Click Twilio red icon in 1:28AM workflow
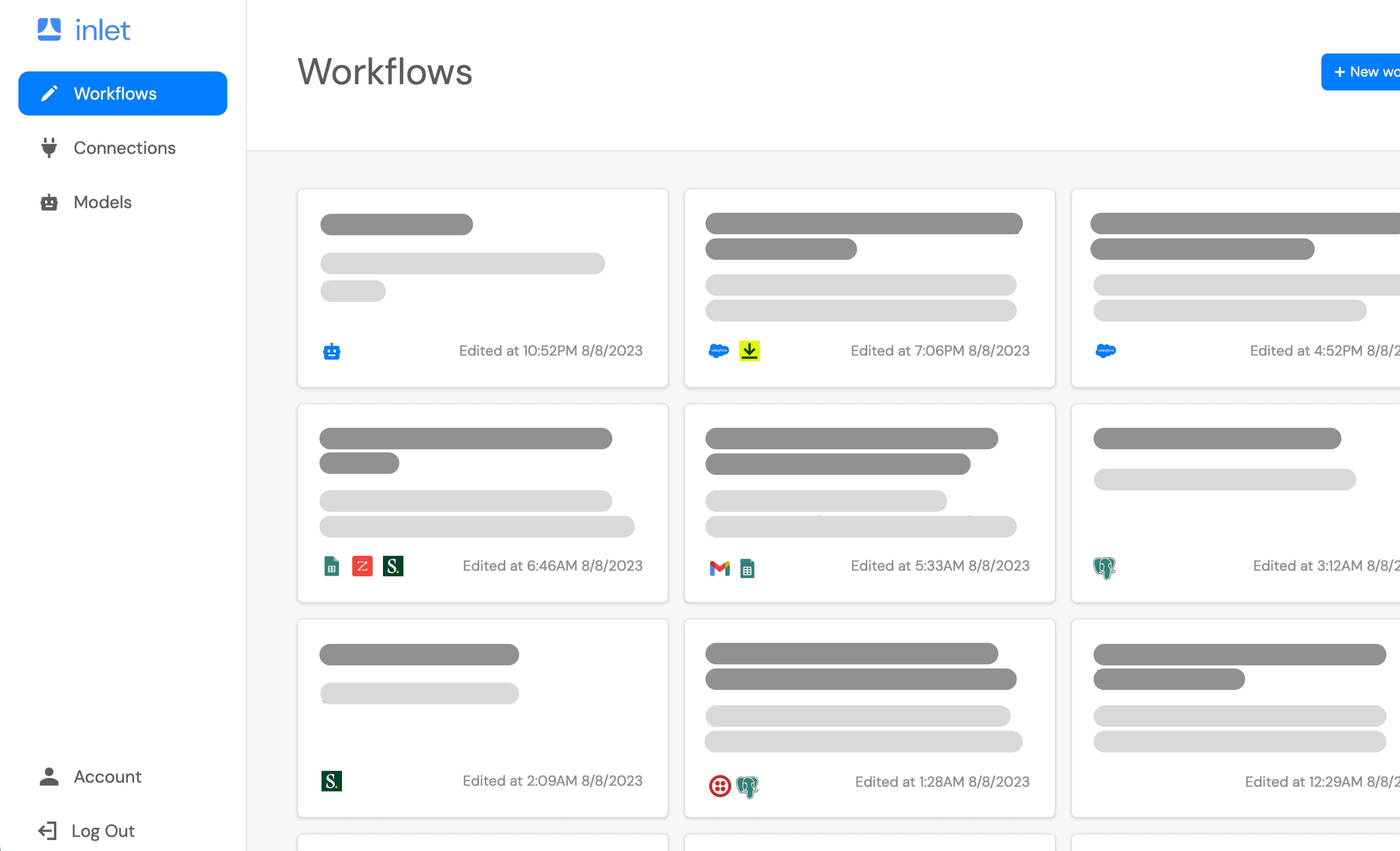This screenshot has width=1400, height=851. [x=719, y=786]
